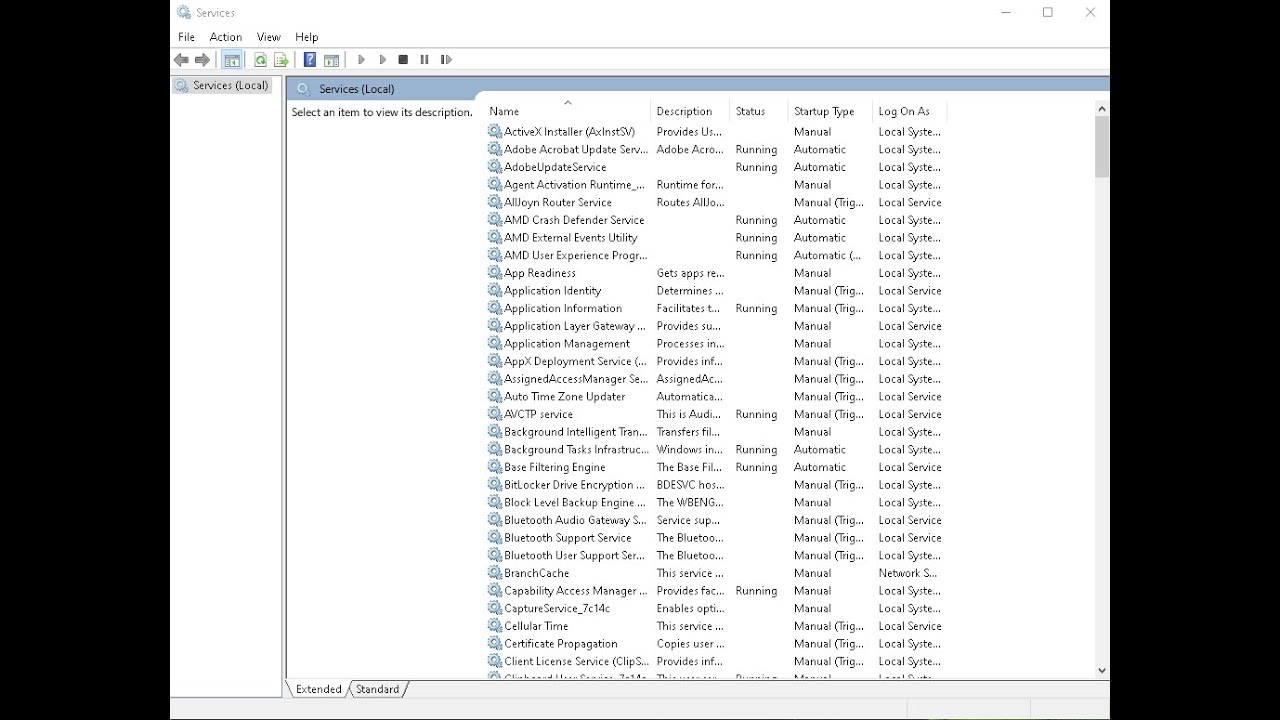Open the Help menu
Image resolution: width=1280 pixels, height=720 pixels.
307,37
